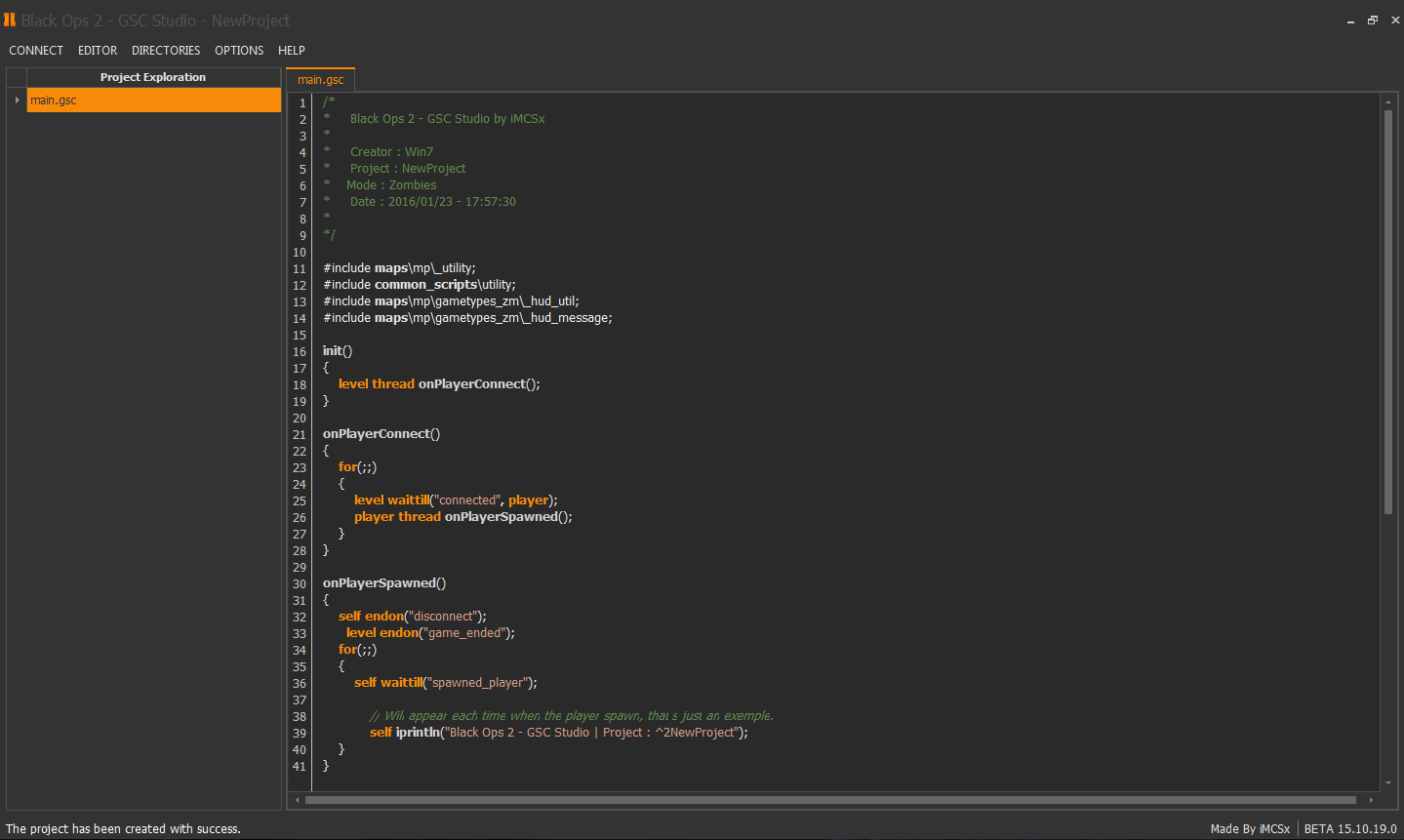Click the 'Will appear each time' comment
The width and height of the screenshot is (1404, 840).
[572, 716]
